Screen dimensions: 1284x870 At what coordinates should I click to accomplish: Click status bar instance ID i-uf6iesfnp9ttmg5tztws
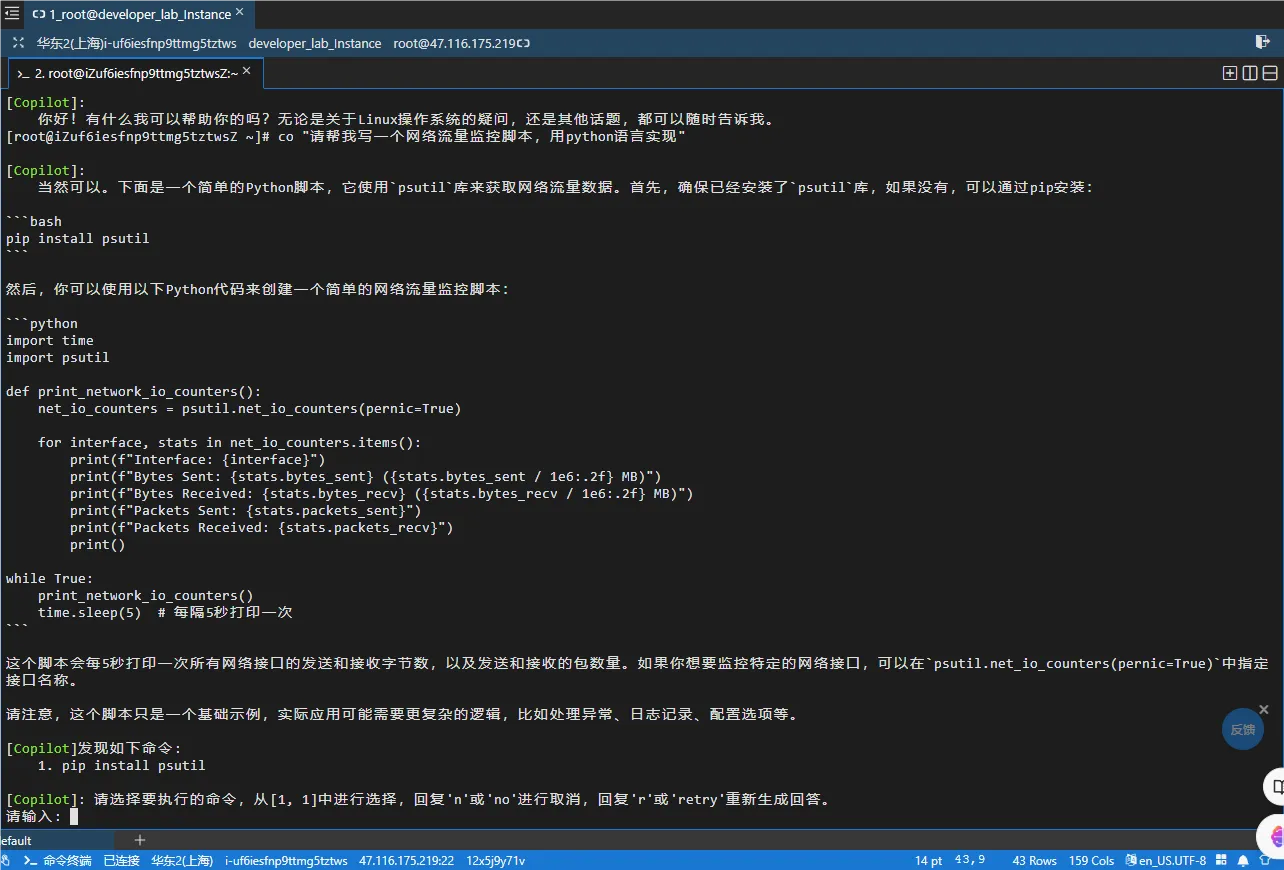tap(286, 860)
